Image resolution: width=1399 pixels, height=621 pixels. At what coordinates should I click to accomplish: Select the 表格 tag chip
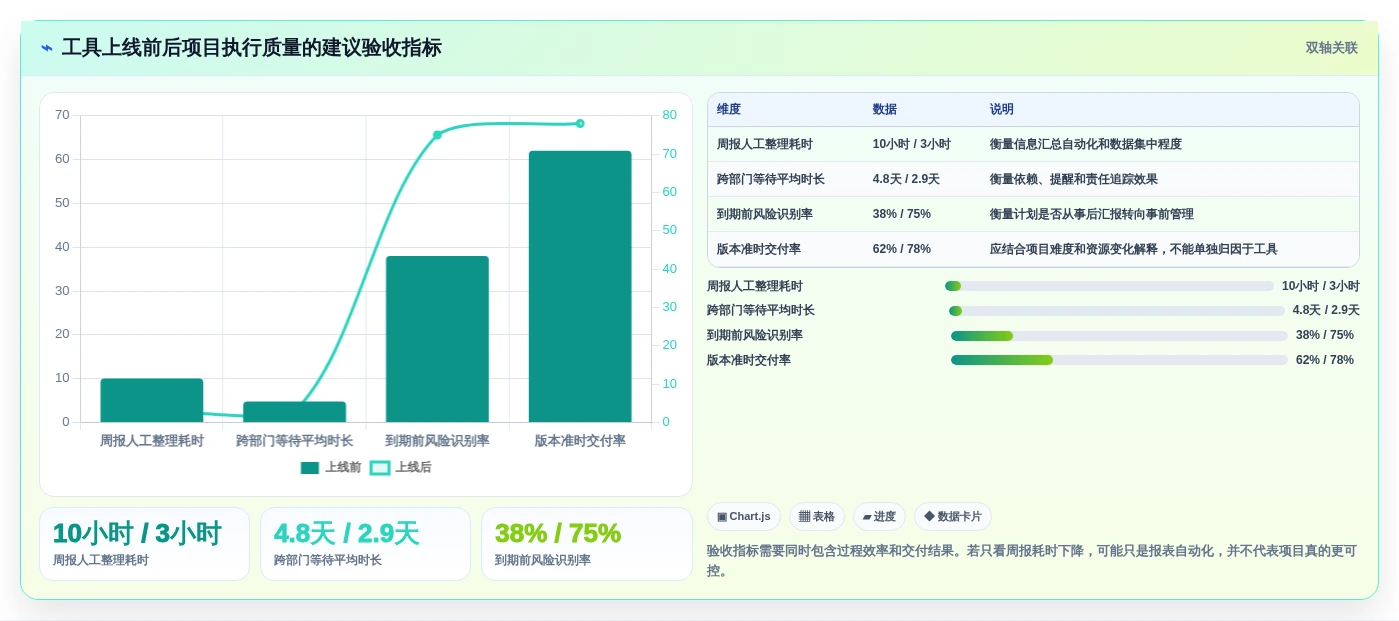point(817,517)
